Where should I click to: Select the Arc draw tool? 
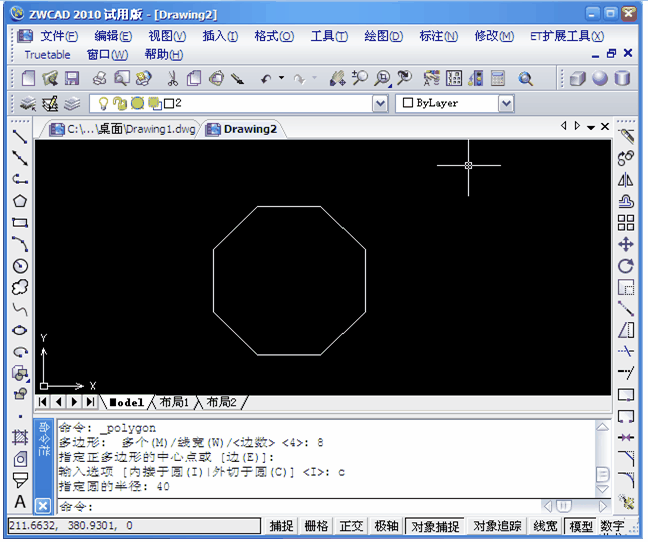(x=20, y=244)
